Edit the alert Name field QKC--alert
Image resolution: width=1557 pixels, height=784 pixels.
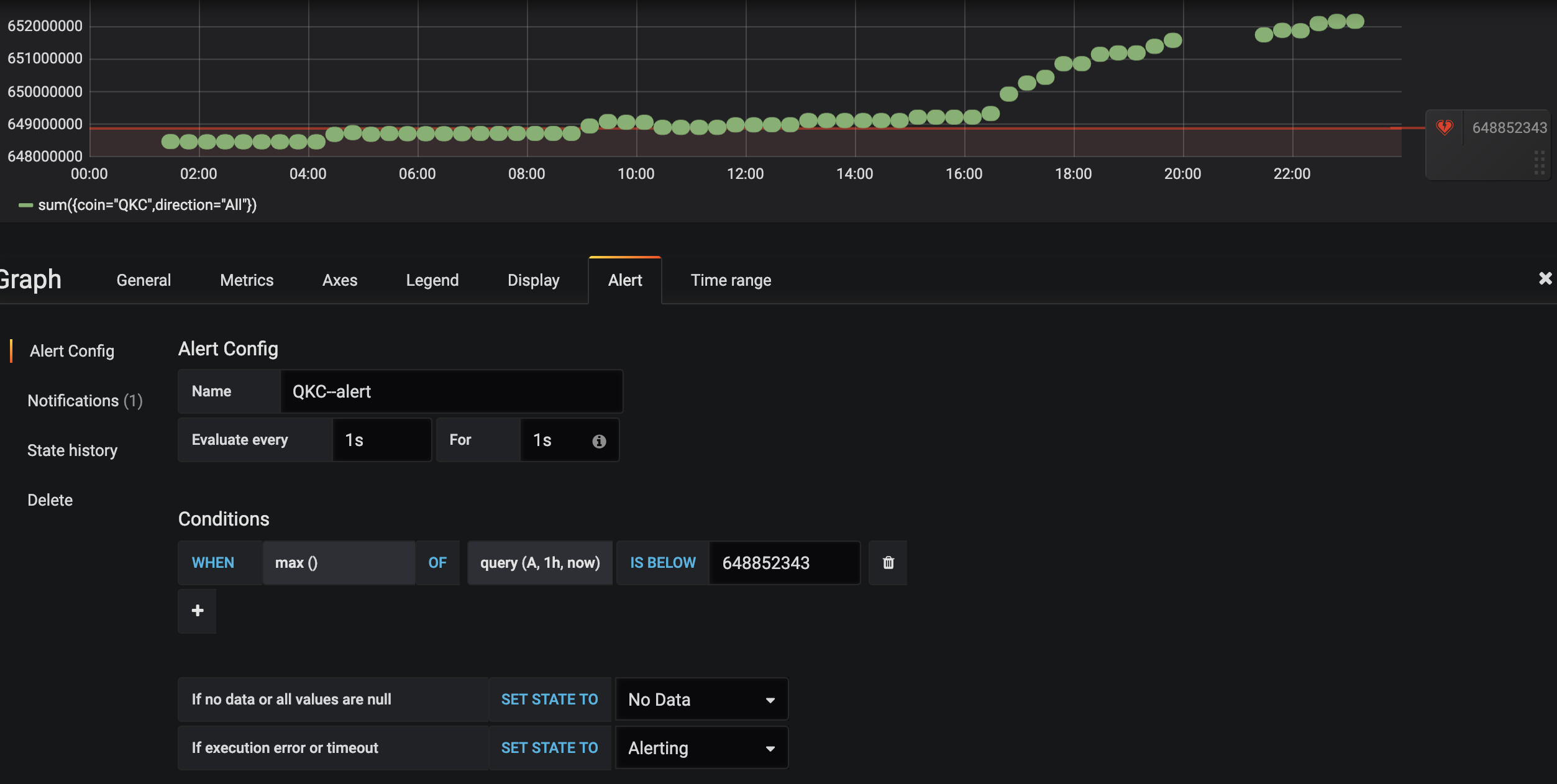pyautogui.click(x=452, y=391)
